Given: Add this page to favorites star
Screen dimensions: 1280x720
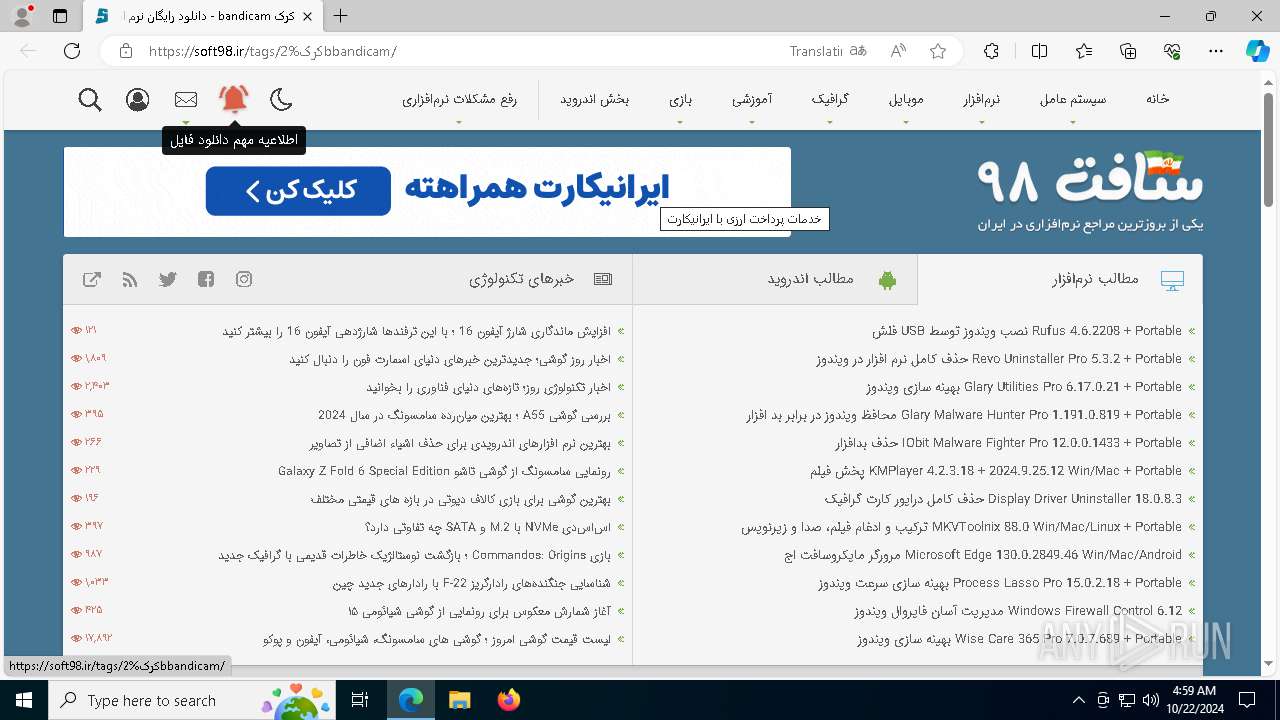Looking at the screenshot, I should point(938,51).
